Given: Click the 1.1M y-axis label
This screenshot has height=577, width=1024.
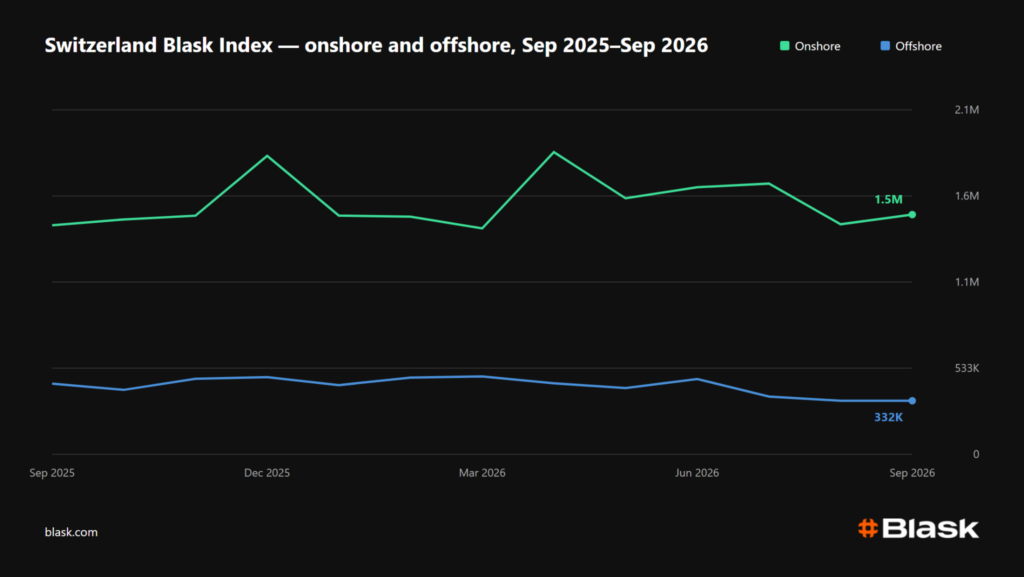Looking at the screenshot, I should click(x=967, y=282).
